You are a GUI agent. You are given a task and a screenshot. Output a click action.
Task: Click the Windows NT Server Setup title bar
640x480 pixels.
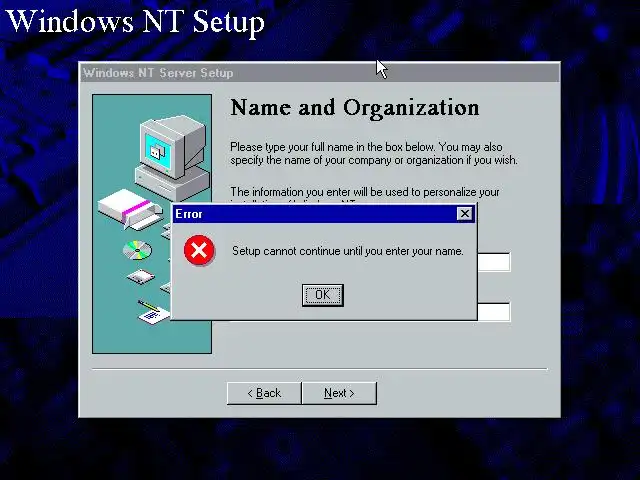tap(320, 73)
